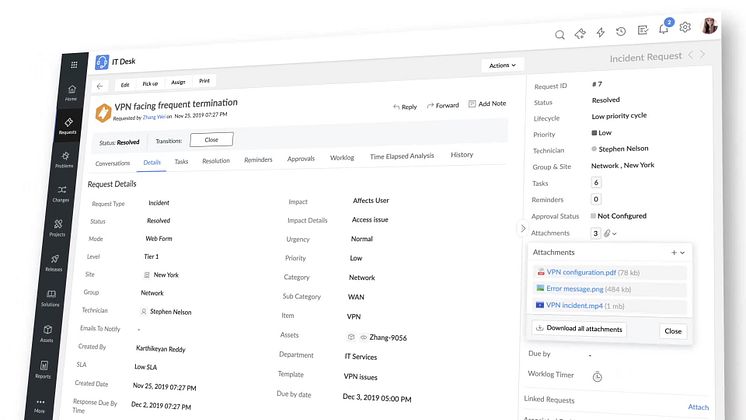This screenshot has height=420, width=746.
Task: Click the search magnifier icon
Action: (x=560, y=35)
